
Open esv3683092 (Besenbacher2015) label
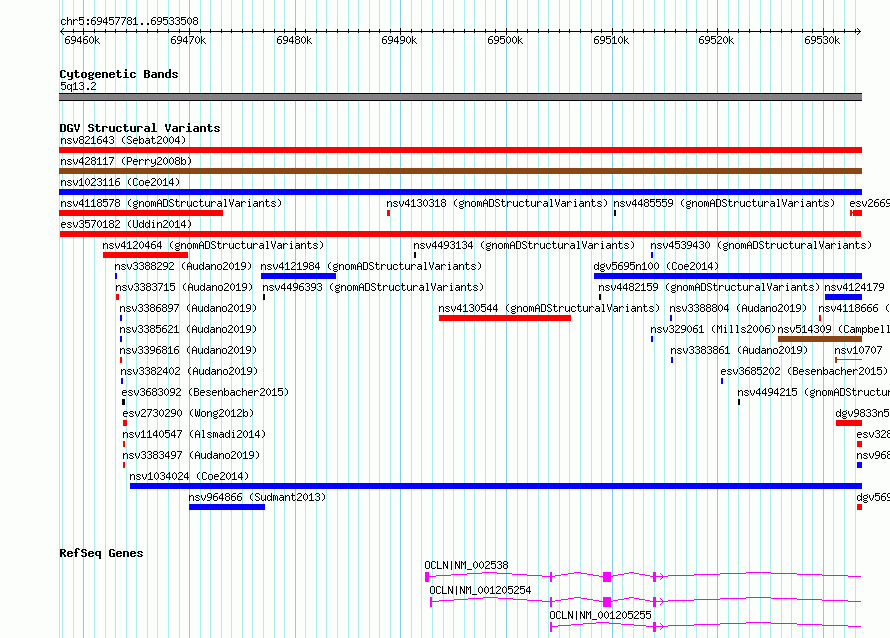pyautogui.click(x=205, y=392)
